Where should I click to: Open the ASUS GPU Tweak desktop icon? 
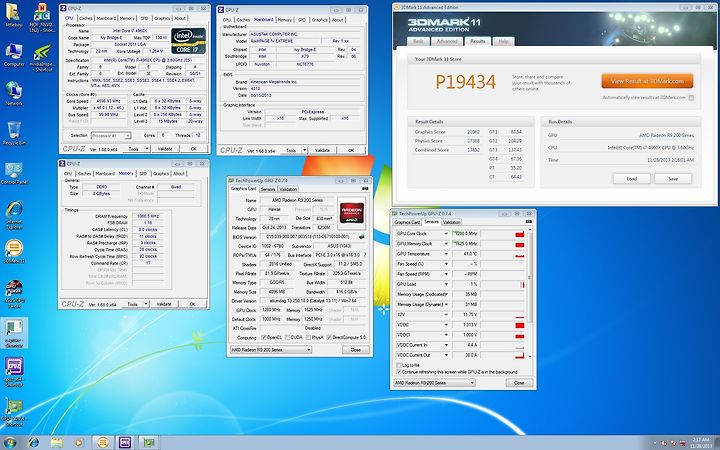pyautogui.click(x=14, y=294)
